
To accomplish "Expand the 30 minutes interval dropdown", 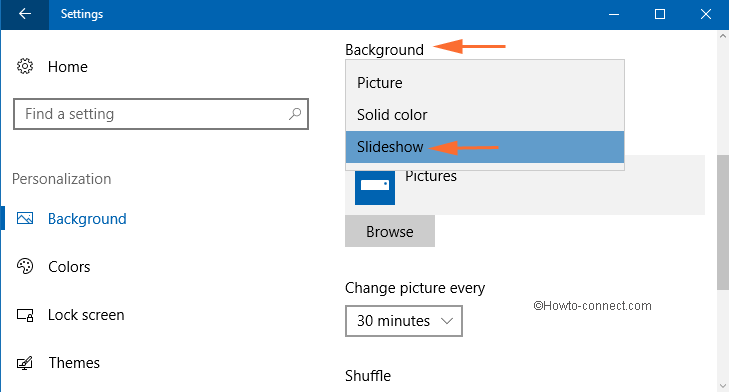I will tap(404, 321).
